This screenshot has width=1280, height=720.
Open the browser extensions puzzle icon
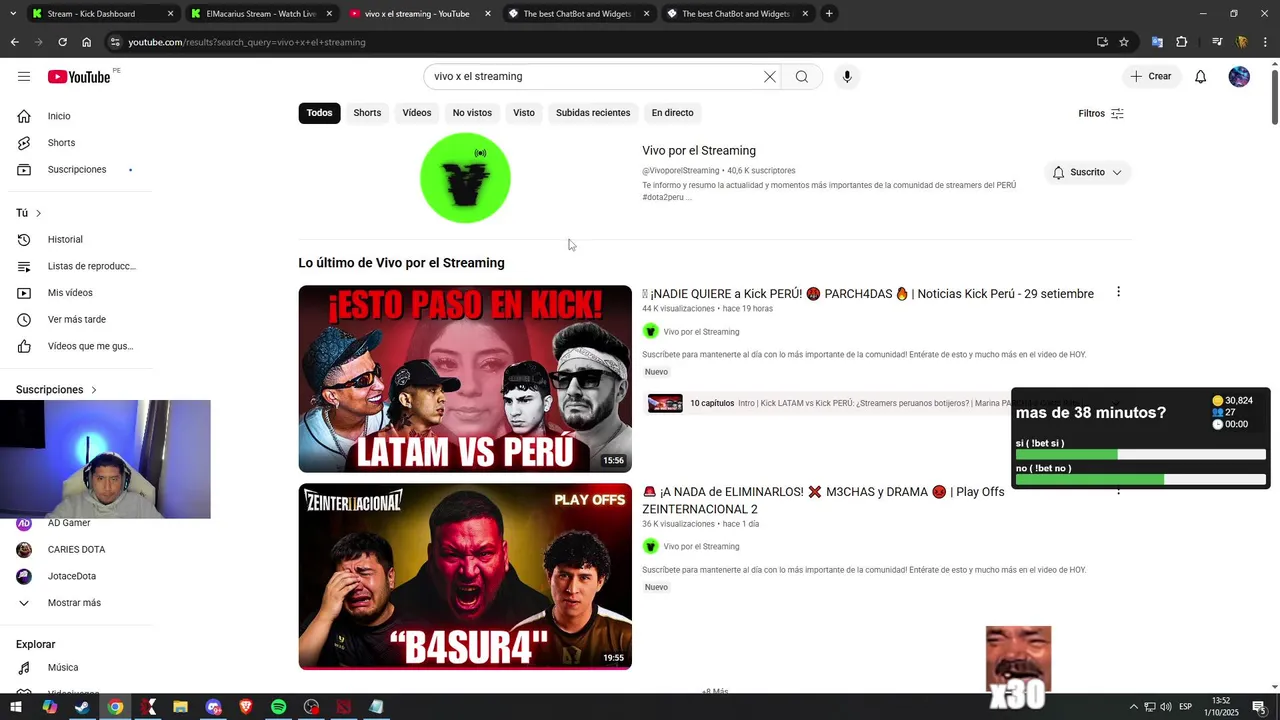point(1181,42)
